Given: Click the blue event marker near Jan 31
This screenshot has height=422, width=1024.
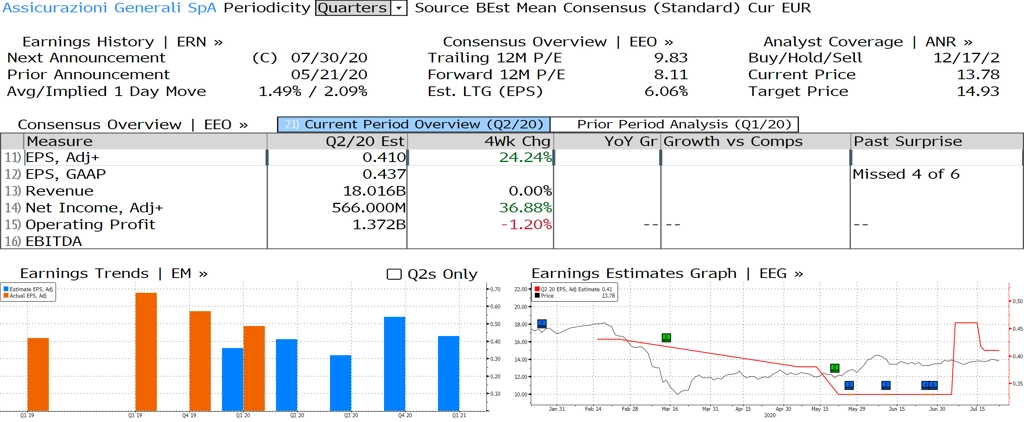Looking at the screenshot, I should [541, 324].
